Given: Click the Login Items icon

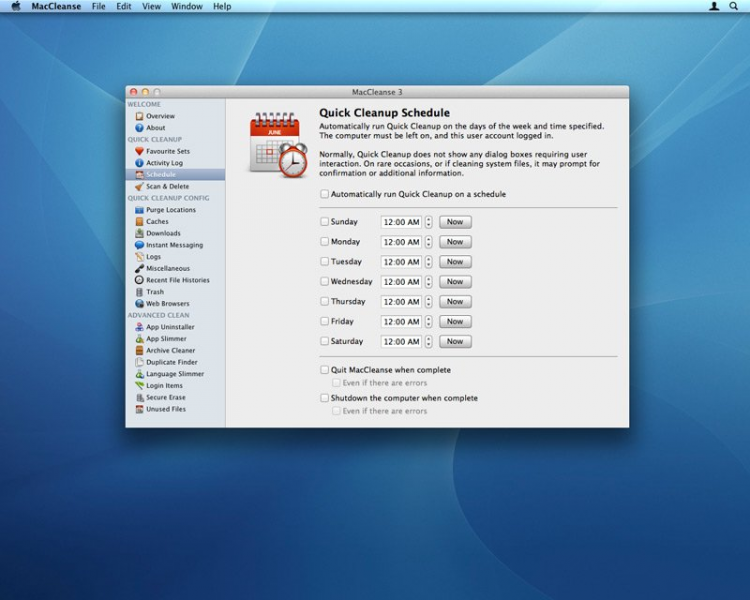Looking at the screenshot, I should point(139,386).
